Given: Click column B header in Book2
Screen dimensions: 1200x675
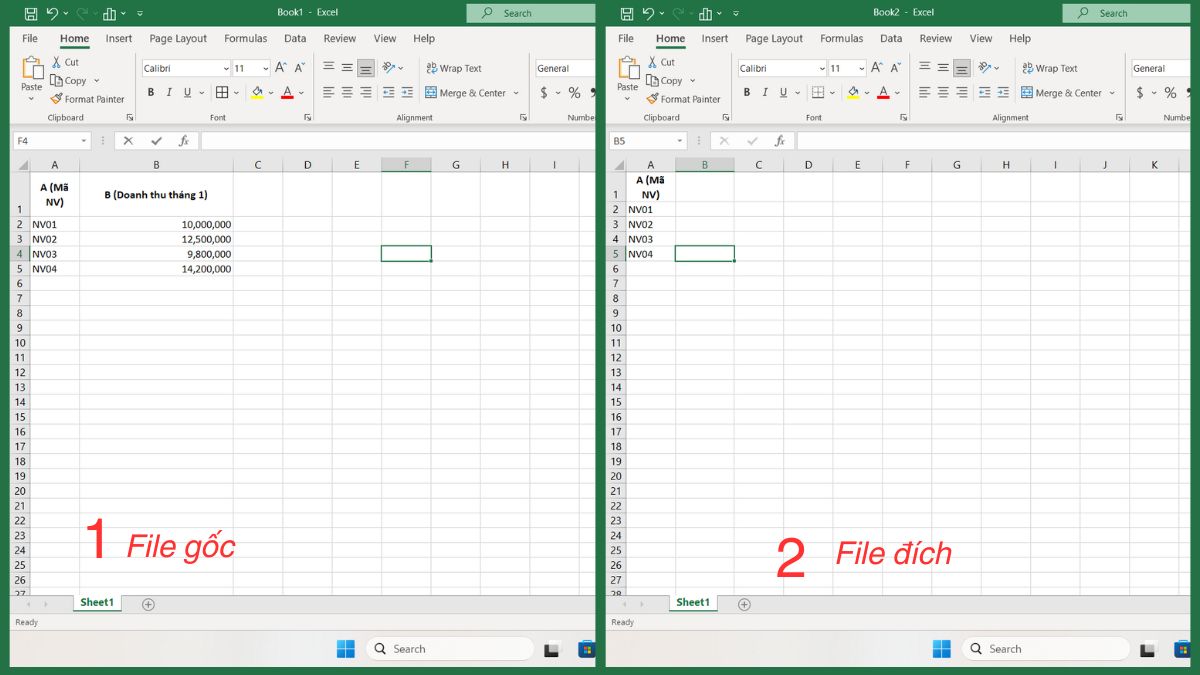Looking at the screenshot, I should pyautogui.click(x=705, y=164).
